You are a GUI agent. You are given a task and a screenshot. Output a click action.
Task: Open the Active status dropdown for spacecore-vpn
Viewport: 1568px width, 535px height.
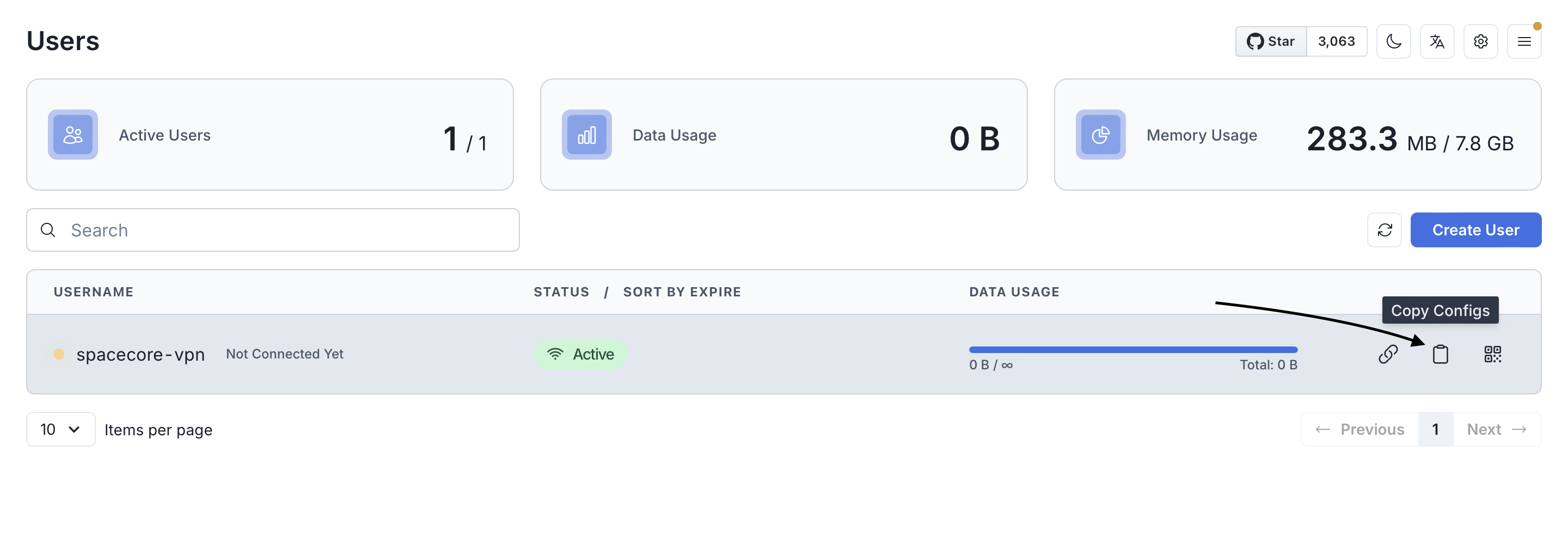(x=580, y=354)
